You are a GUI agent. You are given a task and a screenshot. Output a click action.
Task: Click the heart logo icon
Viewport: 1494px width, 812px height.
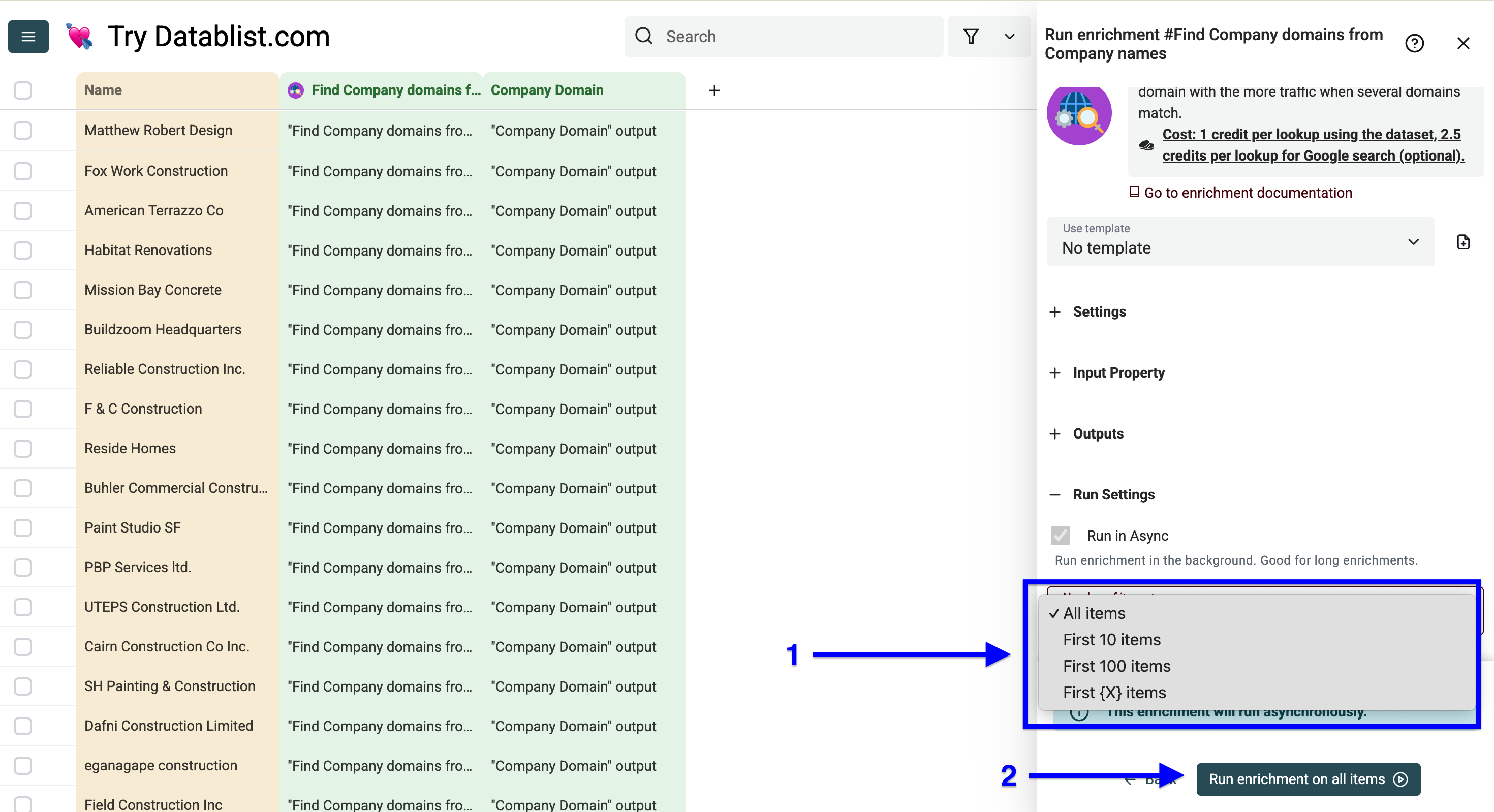[79, 37]
